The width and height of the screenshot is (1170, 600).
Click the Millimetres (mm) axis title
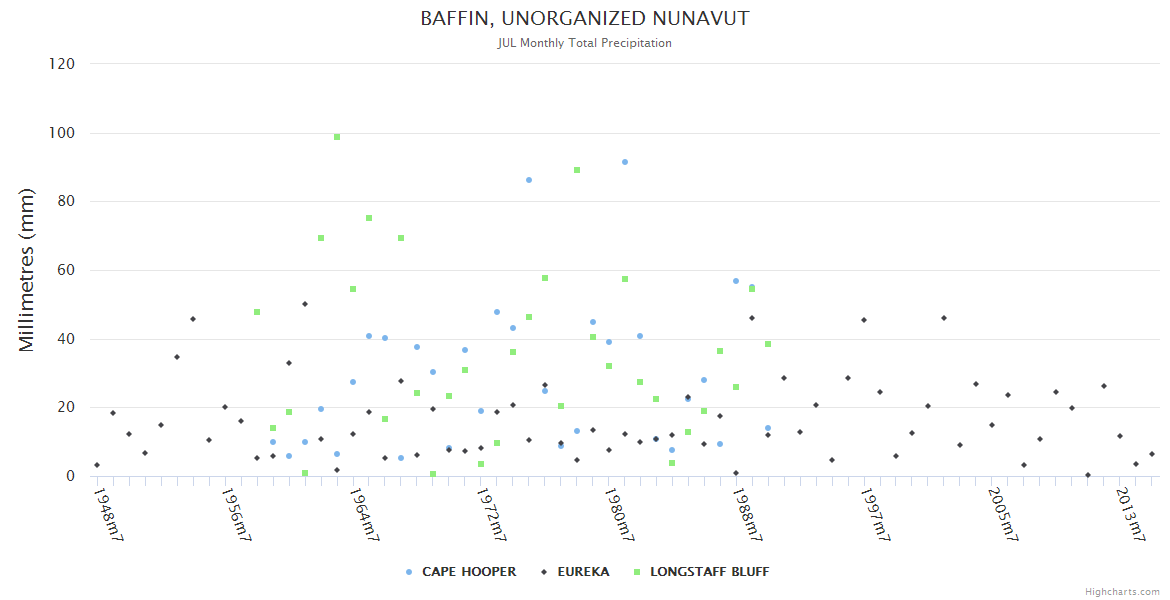(27, 270)
